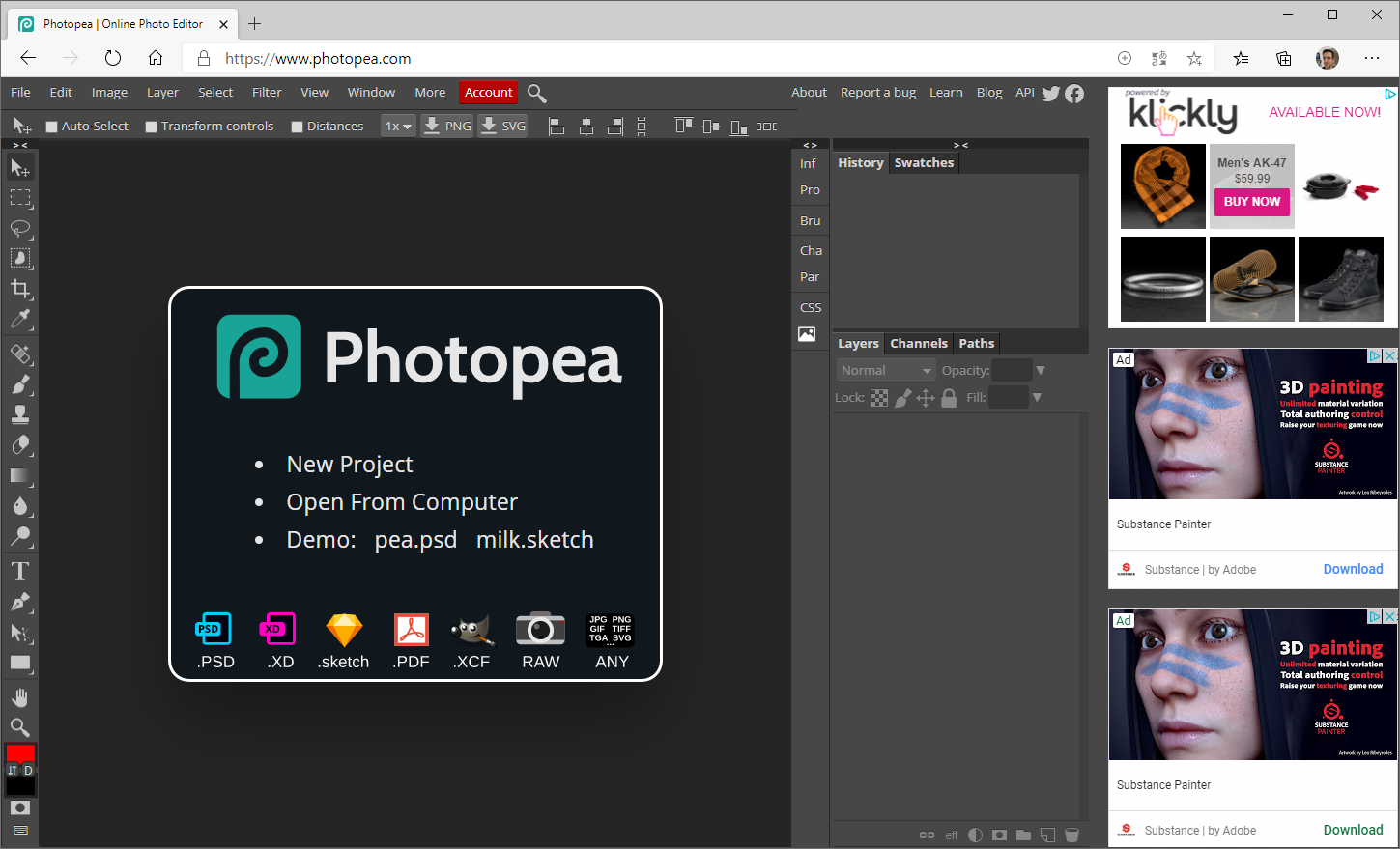Enable the Distances checkbox
Viewport: 1400px width, 849px height.
(298, 127)
